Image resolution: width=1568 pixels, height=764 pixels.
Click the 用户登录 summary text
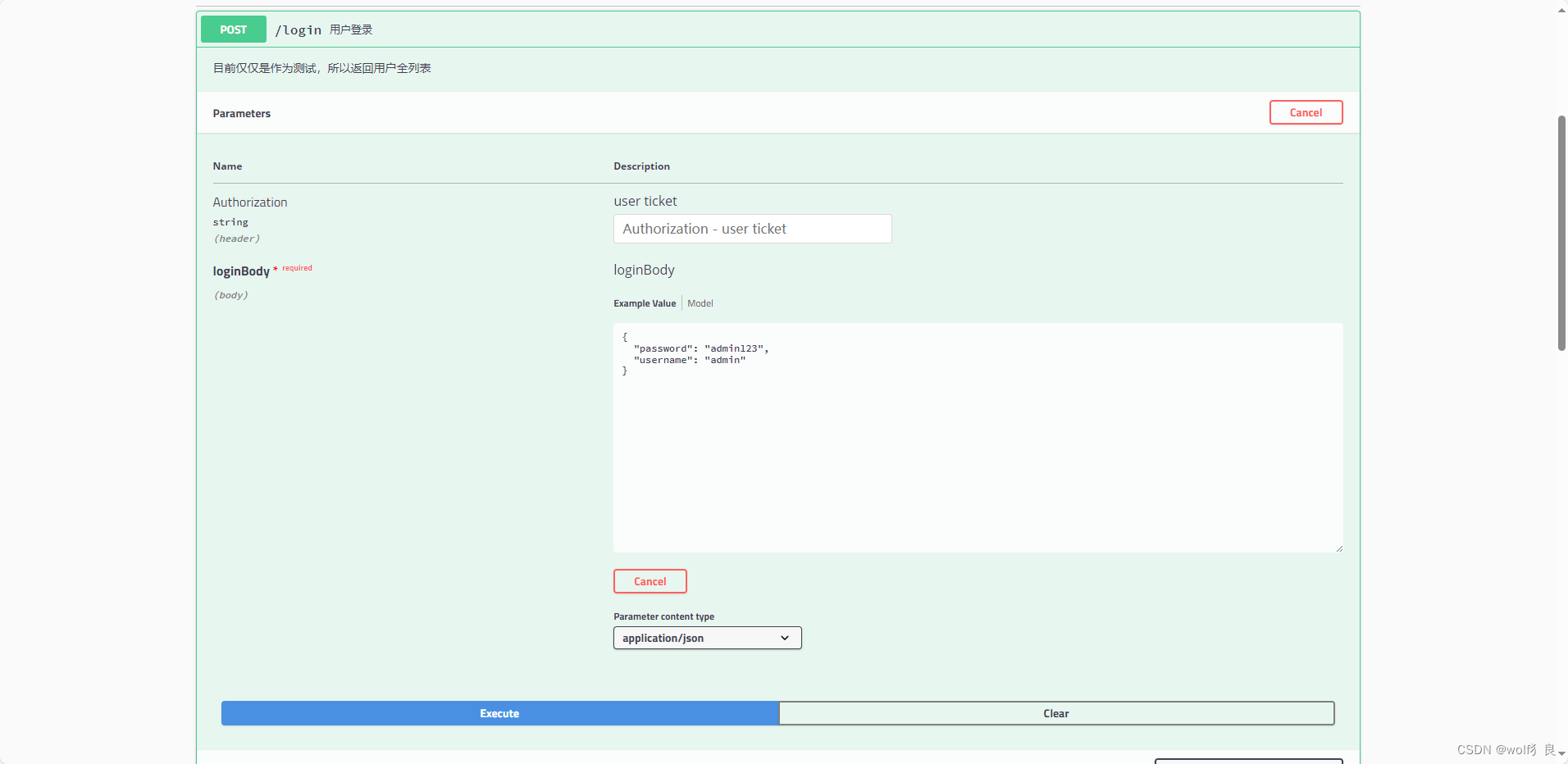pyautogui.click(x=351, y=30)
